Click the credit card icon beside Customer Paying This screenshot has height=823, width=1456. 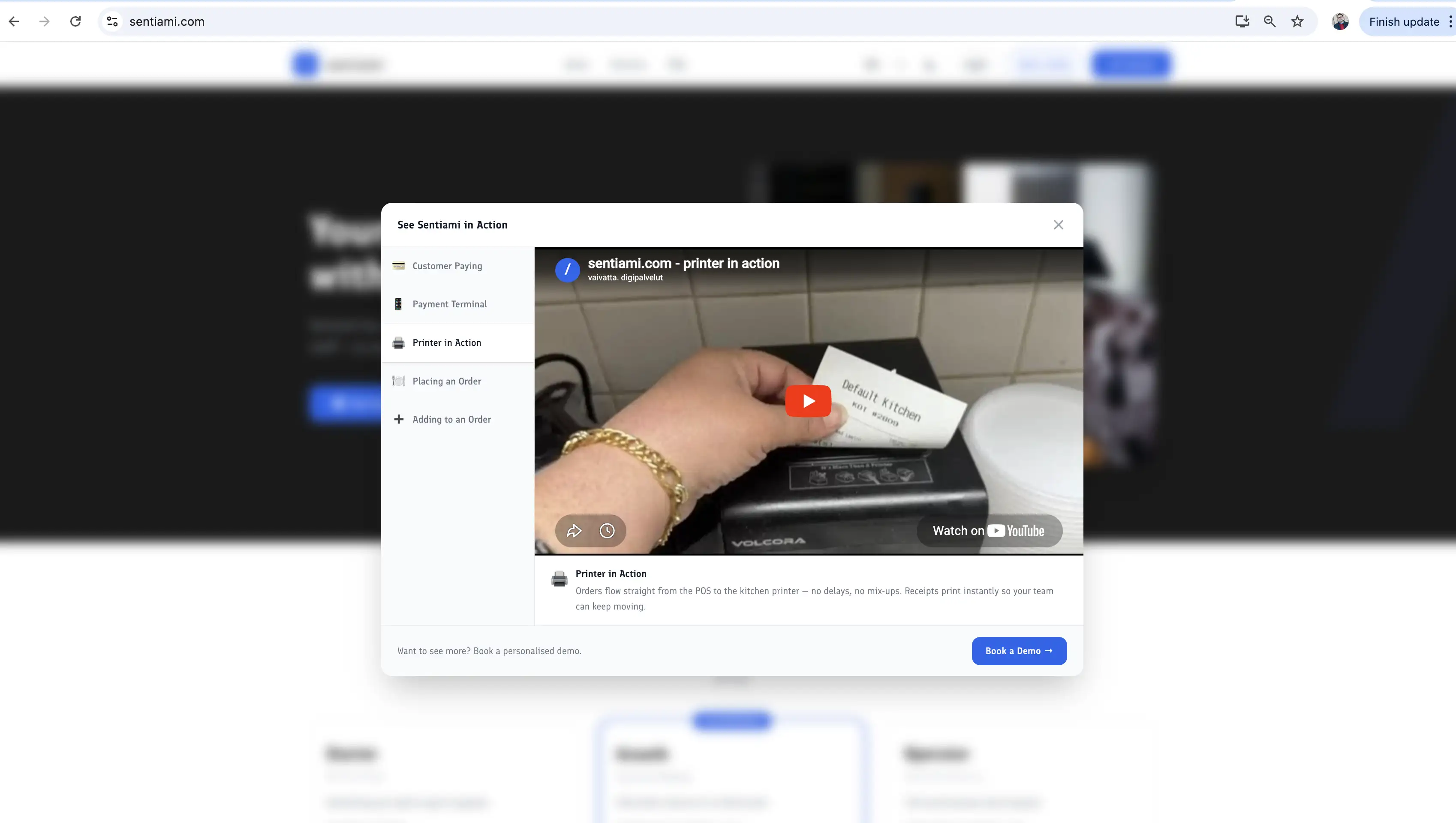[x=398, y=266]
